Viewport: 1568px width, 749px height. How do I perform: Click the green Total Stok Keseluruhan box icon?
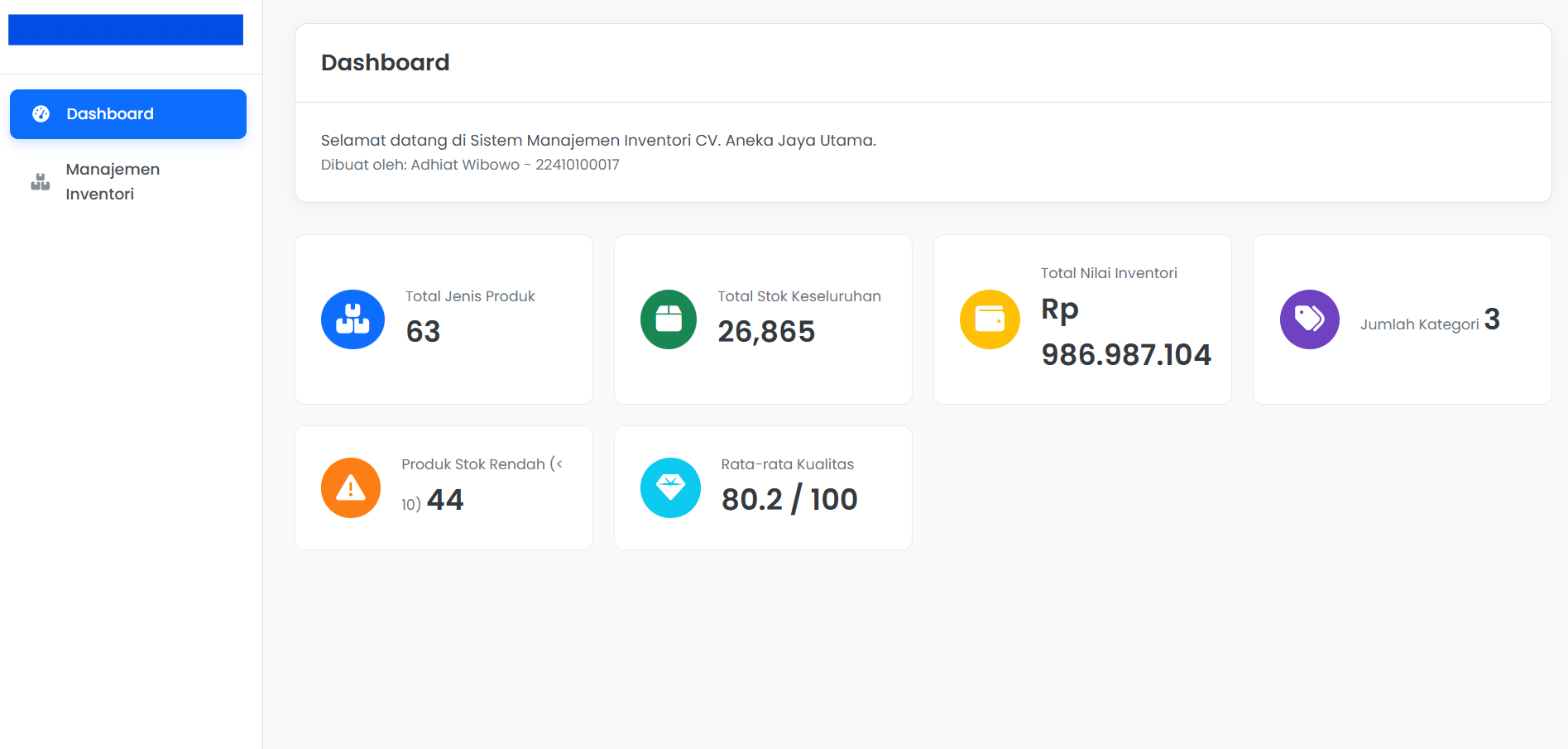coord(669,319)
